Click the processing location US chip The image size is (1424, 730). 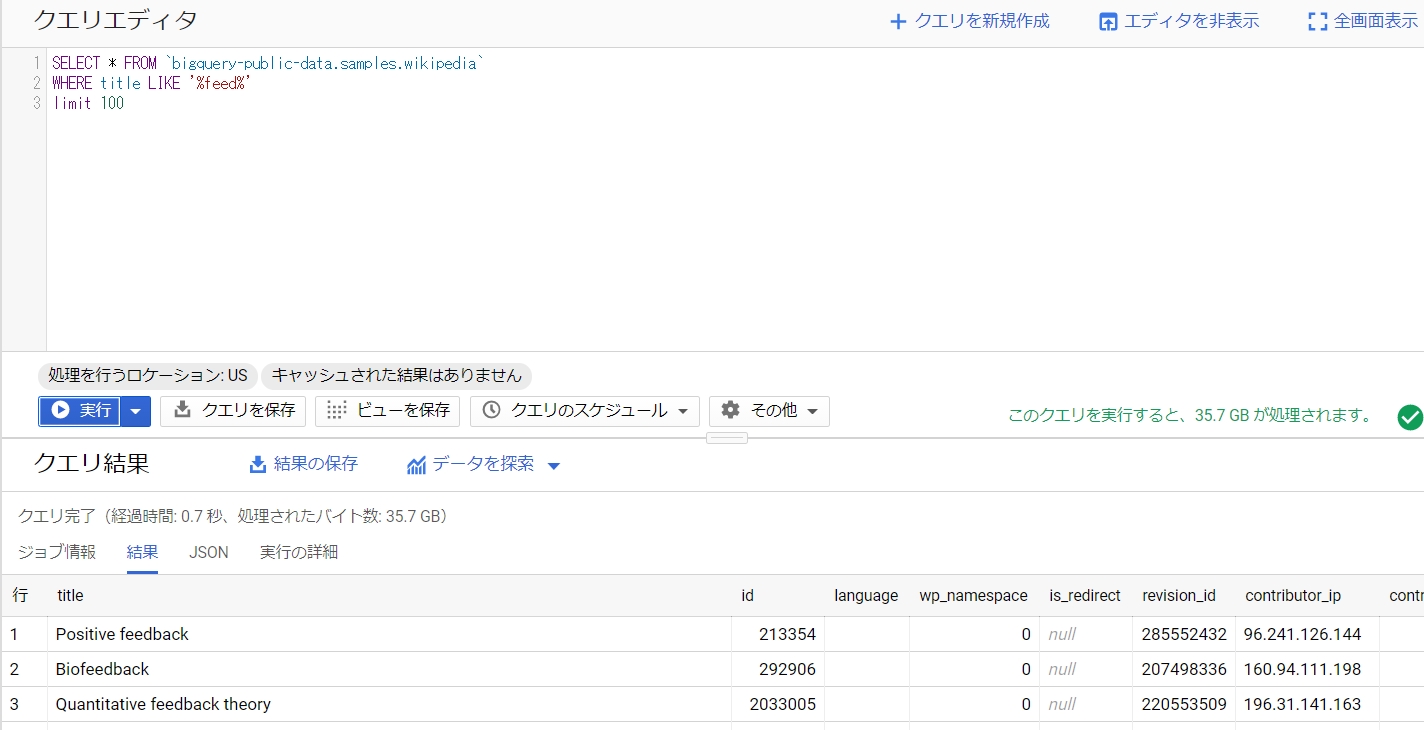point(148,376)
